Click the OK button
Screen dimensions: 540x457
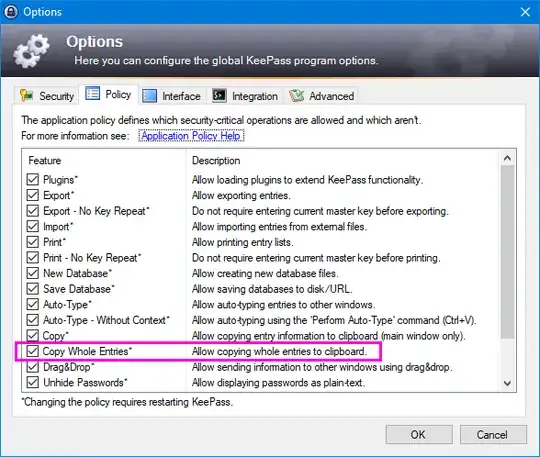(x=419, y=435)
